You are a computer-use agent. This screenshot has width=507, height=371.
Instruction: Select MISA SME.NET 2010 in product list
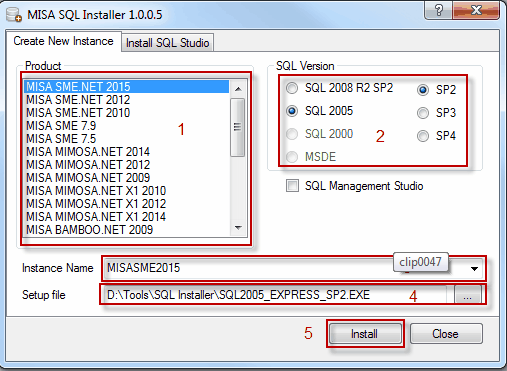(x=127, y=113)
